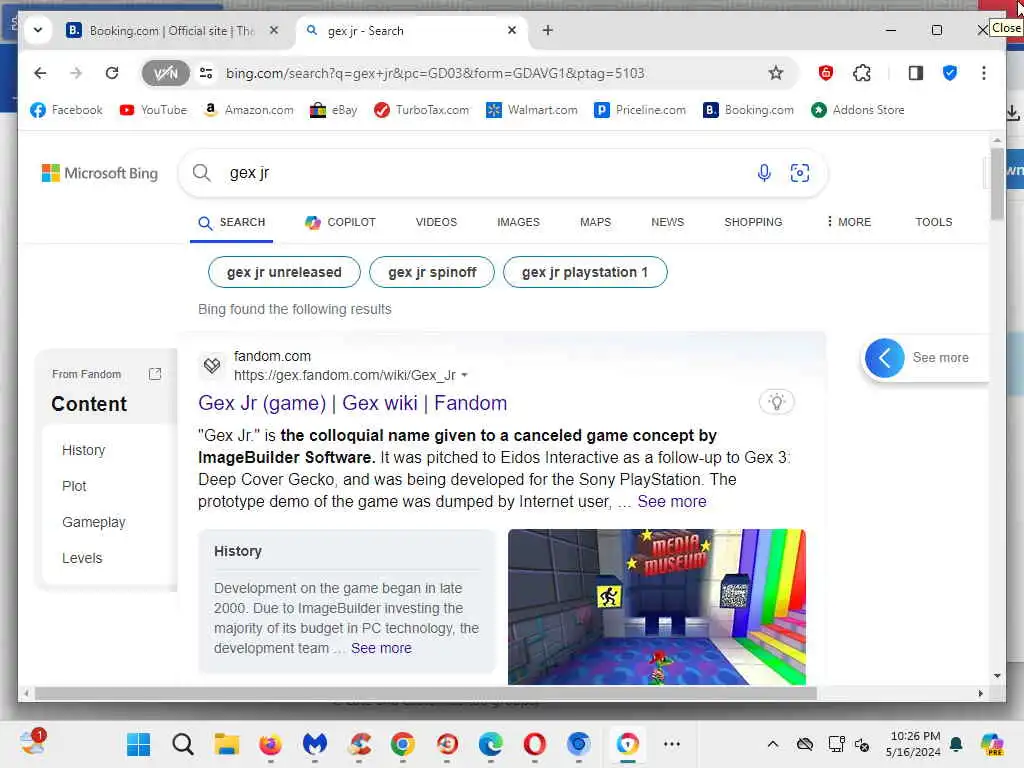1024x768 pixels.
Task: Open the site settings icon beside the URL
Action: click(x=206, y=73)
